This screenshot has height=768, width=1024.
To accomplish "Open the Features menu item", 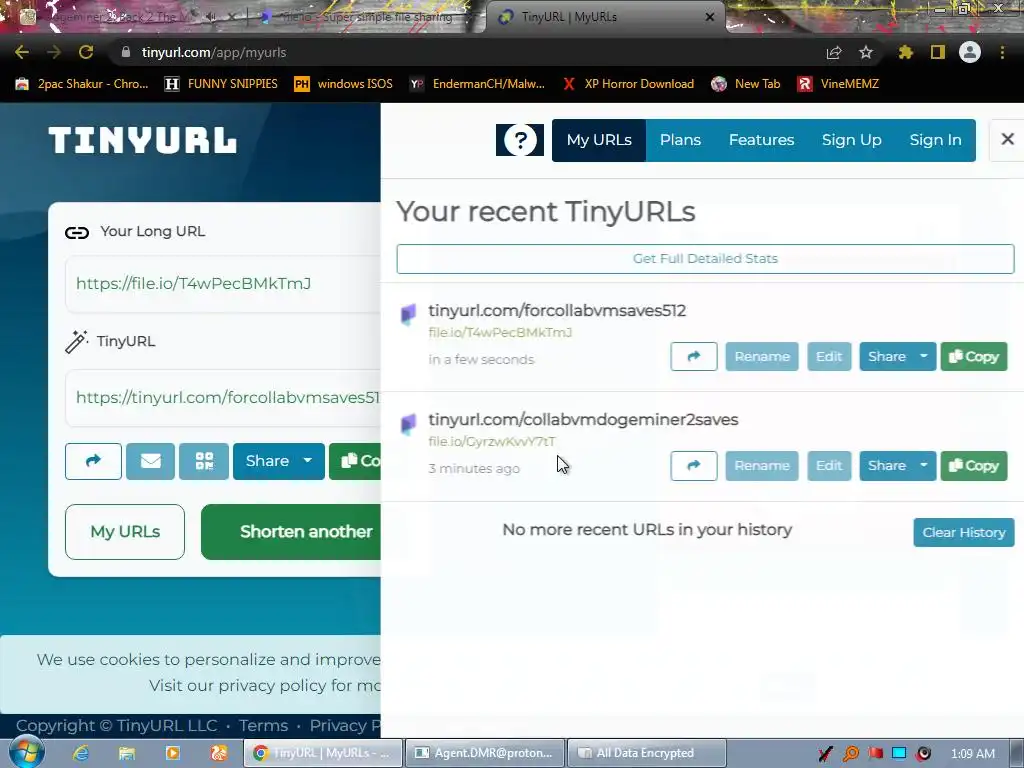I will [761, 140].
